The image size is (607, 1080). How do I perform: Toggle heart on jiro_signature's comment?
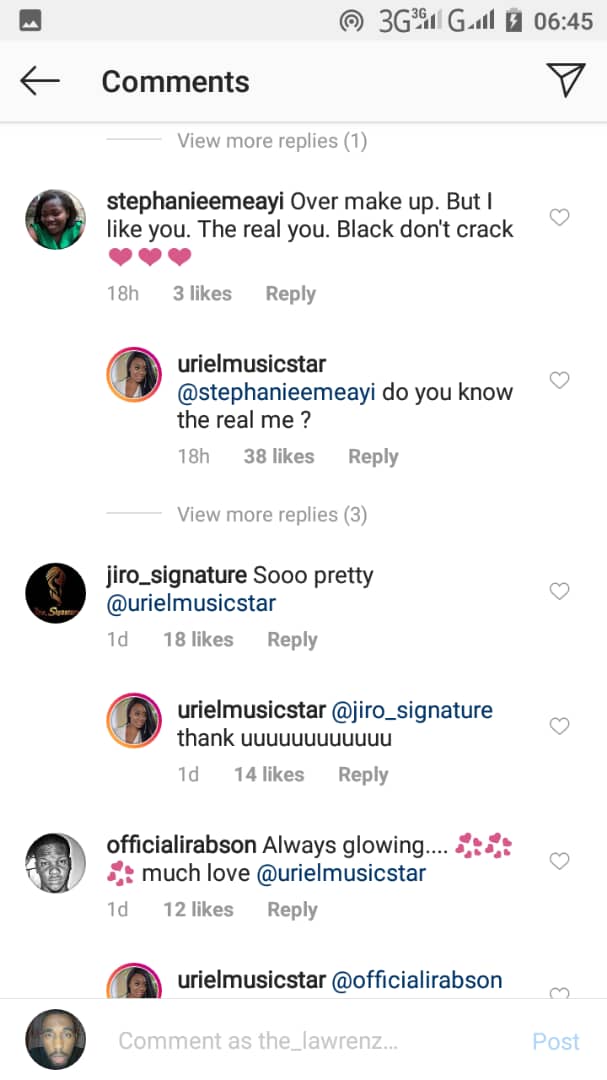[560, 591]
